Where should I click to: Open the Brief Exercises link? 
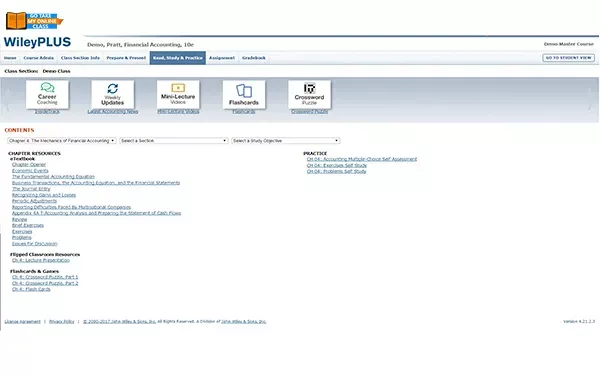28,225
